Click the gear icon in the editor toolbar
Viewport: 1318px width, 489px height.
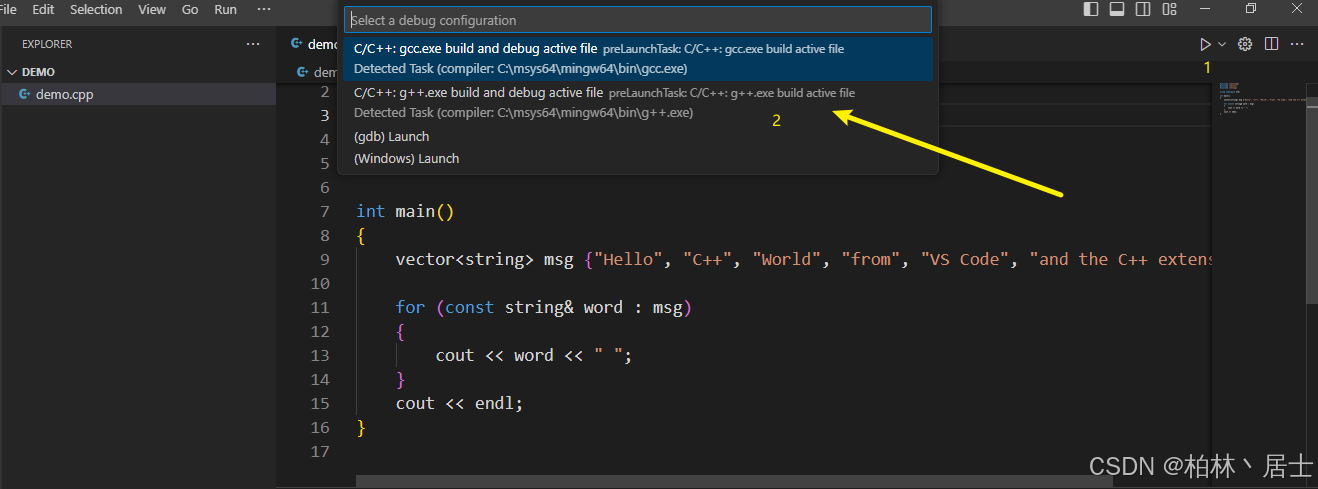(1245, 44)
